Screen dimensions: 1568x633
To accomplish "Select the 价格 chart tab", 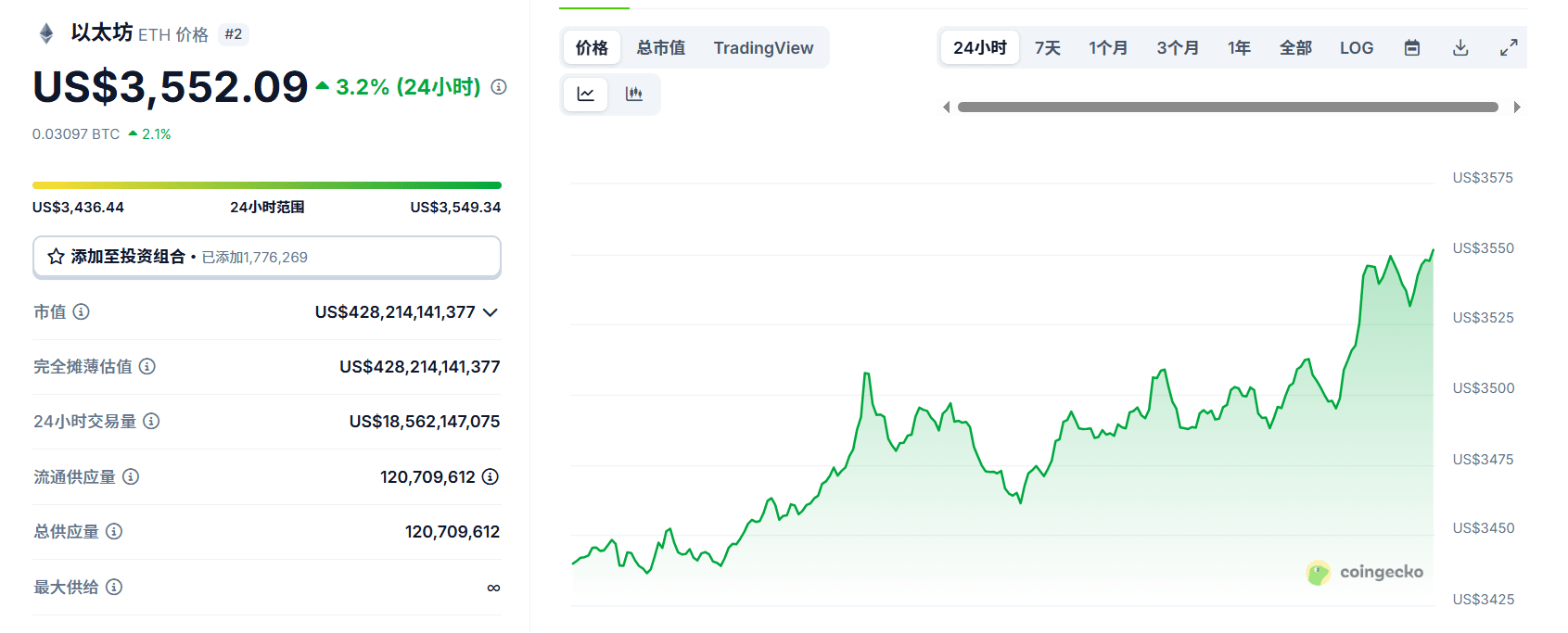I will coord(592,47).
